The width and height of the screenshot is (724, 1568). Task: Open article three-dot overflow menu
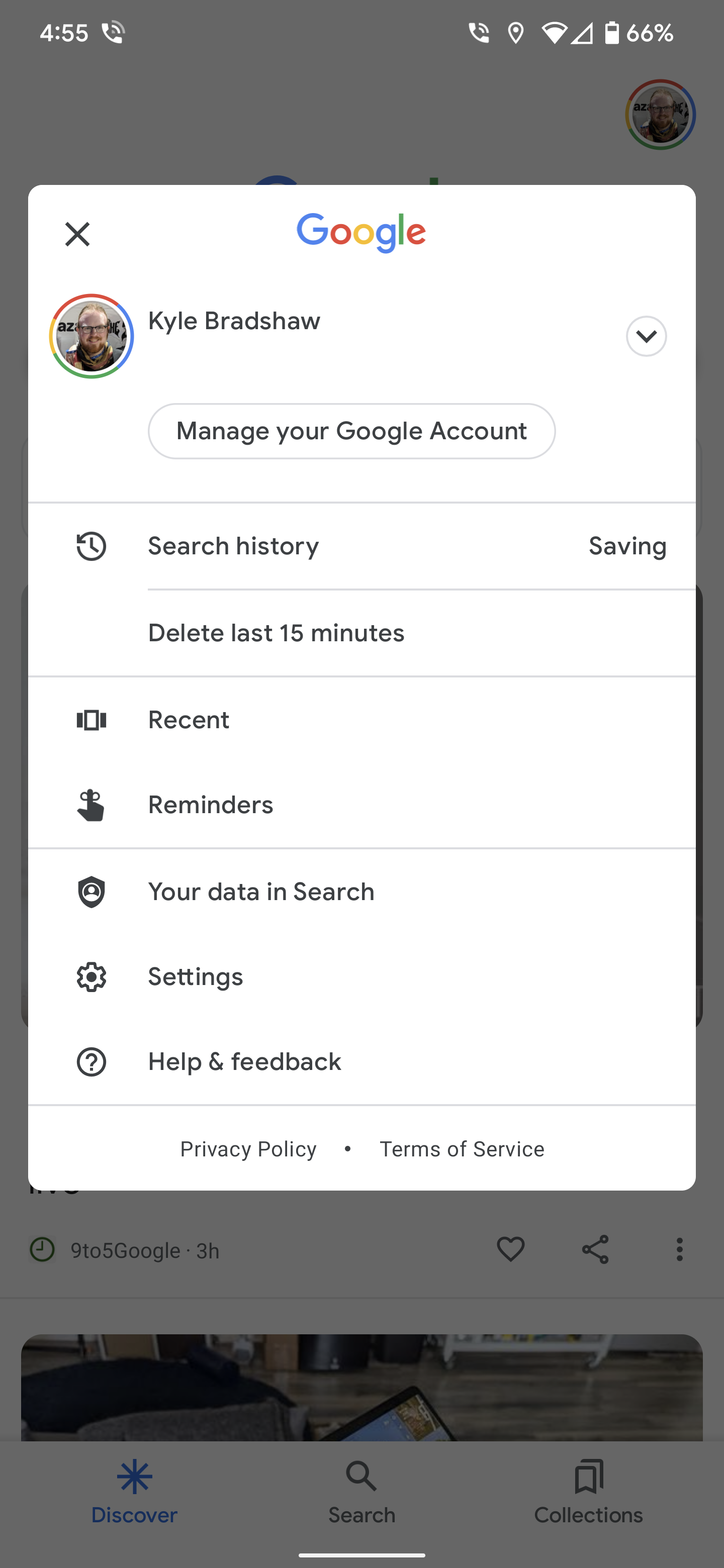pyautogui.click(x=679, y=1250)
